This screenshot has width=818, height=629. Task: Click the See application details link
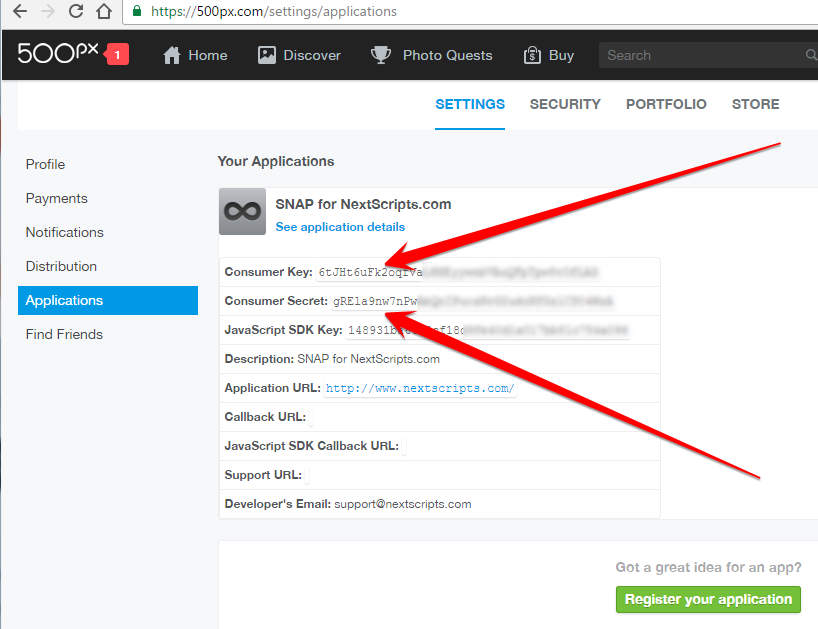340,227
